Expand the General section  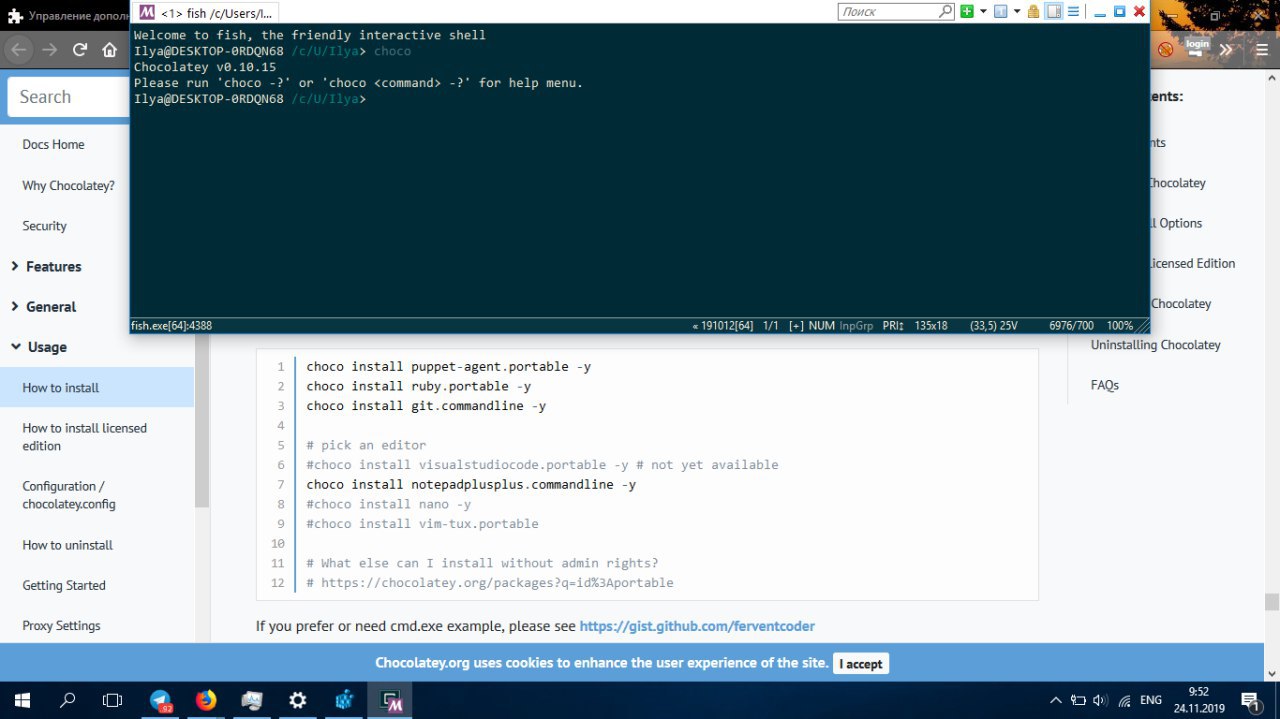click(43, 307)
